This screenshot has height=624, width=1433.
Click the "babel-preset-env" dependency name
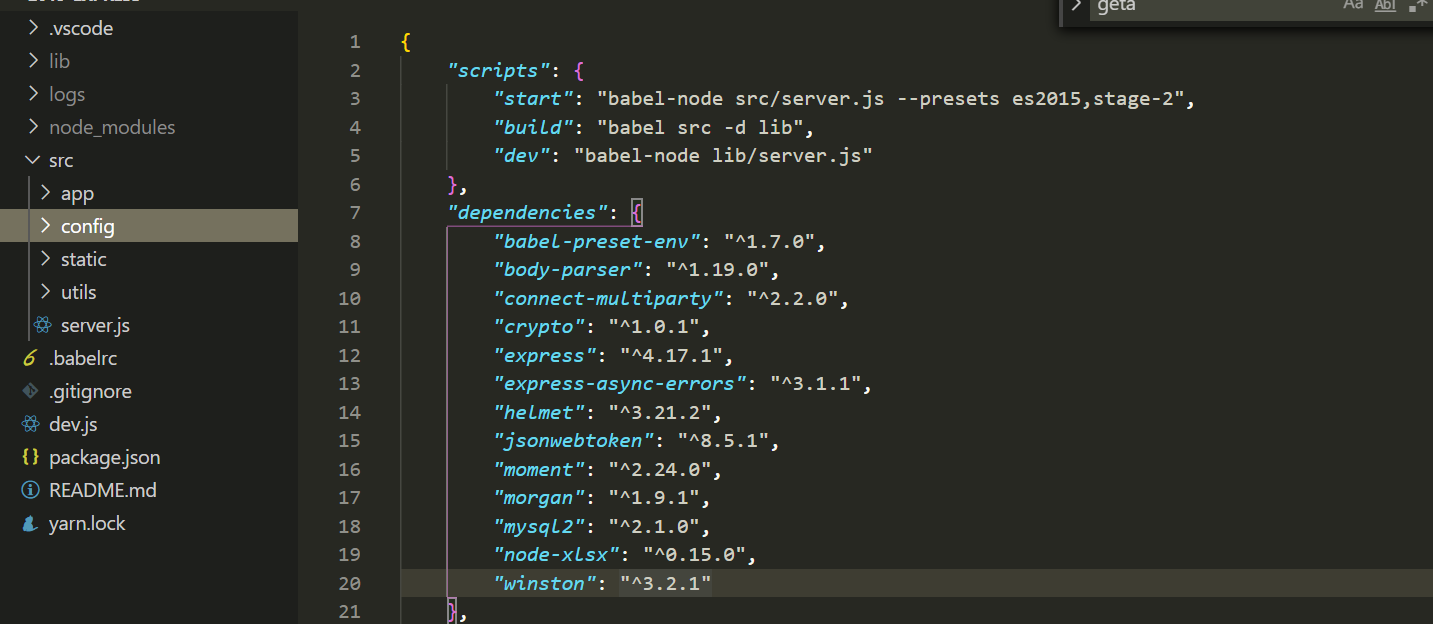597,241
